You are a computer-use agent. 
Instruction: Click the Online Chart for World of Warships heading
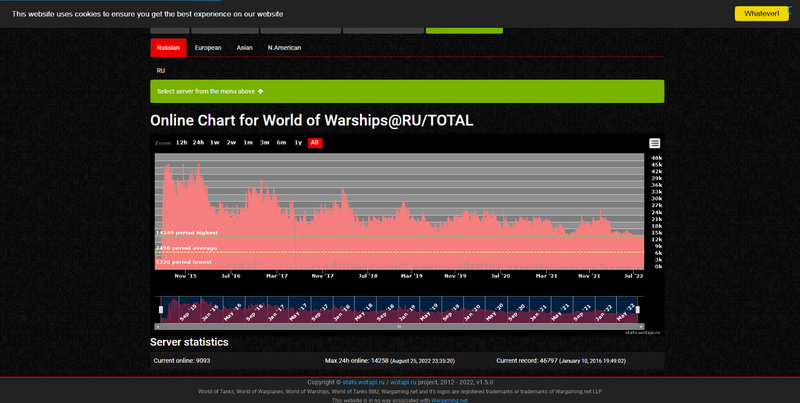311,120
